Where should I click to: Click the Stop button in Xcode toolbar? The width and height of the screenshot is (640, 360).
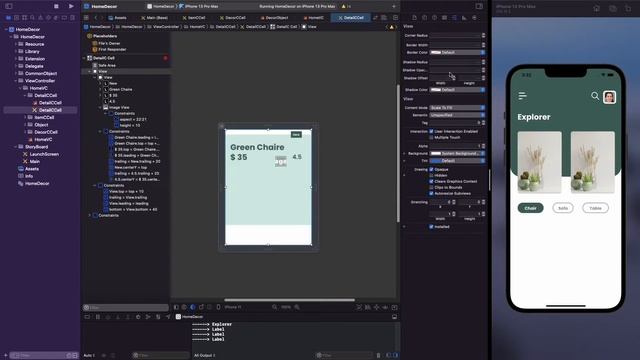(56, 6)
